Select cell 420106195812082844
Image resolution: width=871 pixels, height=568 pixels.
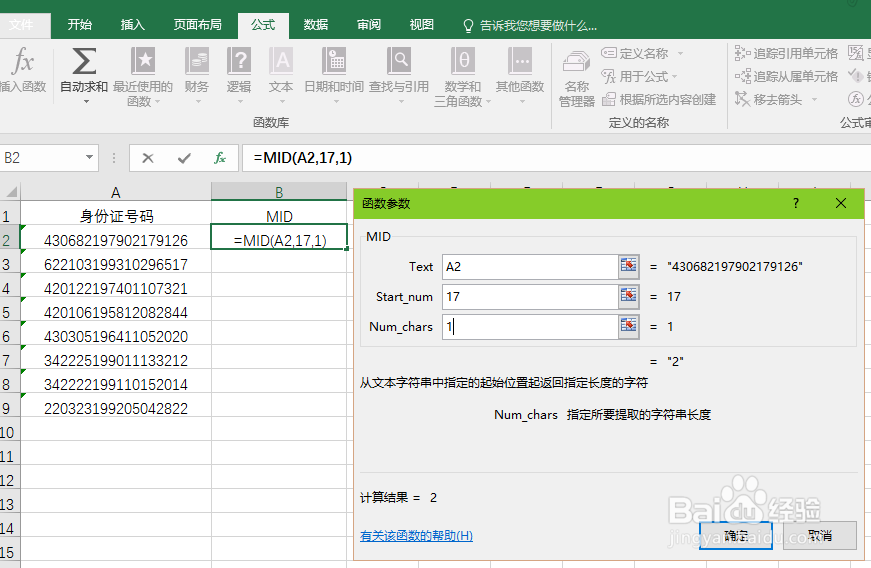pyautogui.click(x=116, y=312)
